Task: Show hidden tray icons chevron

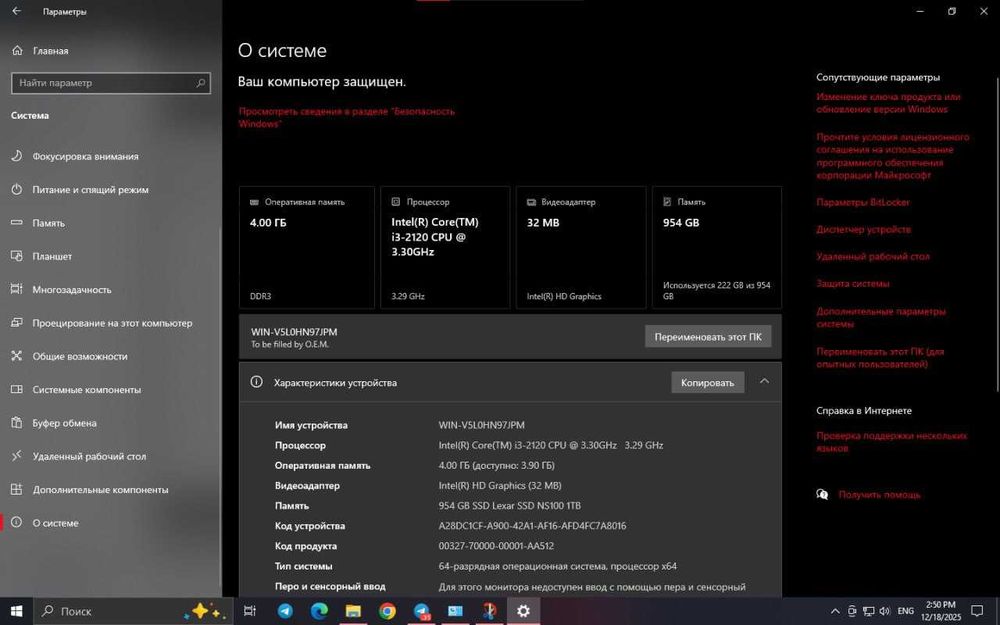Action: pos(835,611)
